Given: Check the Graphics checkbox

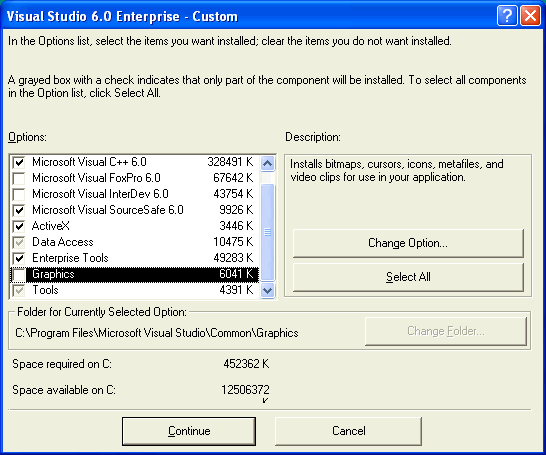Looking at the screenshot, I should [19, 274].
